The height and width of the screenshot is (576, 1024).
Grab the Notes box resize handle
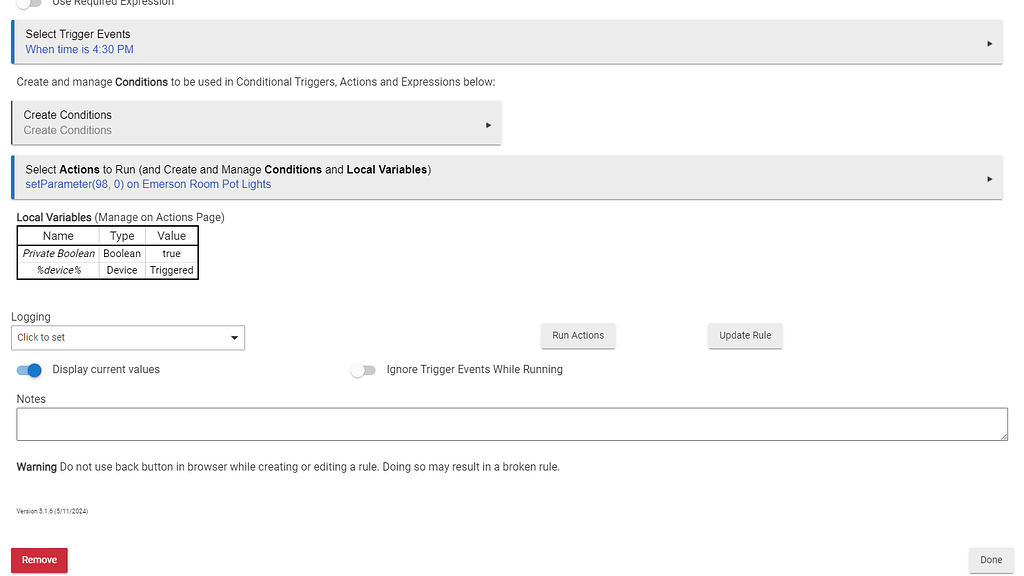(x=1002, y=435)
